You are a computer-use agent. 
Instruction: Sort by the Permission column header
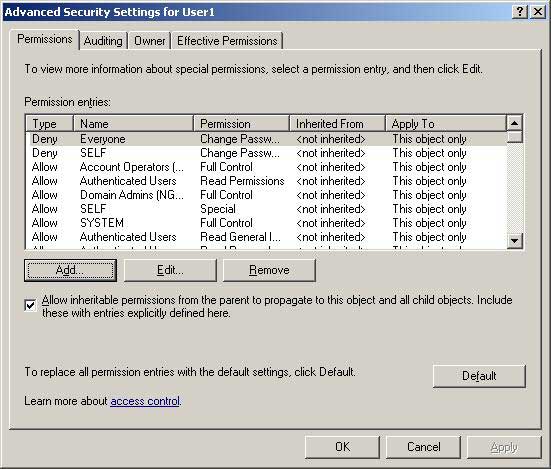(x=241, y=124)
